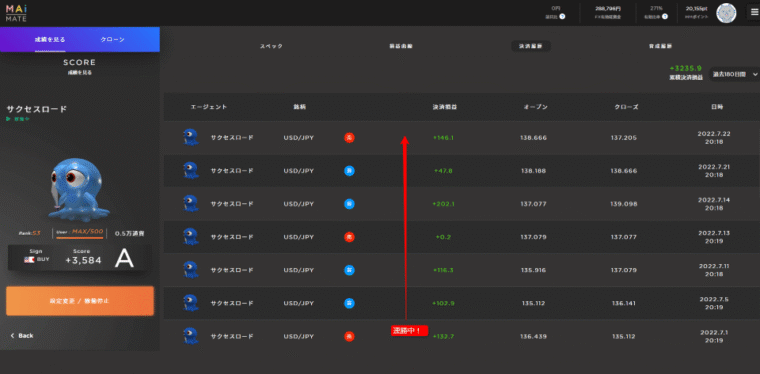Click the chevron arrow of period selector
760x374 pixels.
point(755,74)
